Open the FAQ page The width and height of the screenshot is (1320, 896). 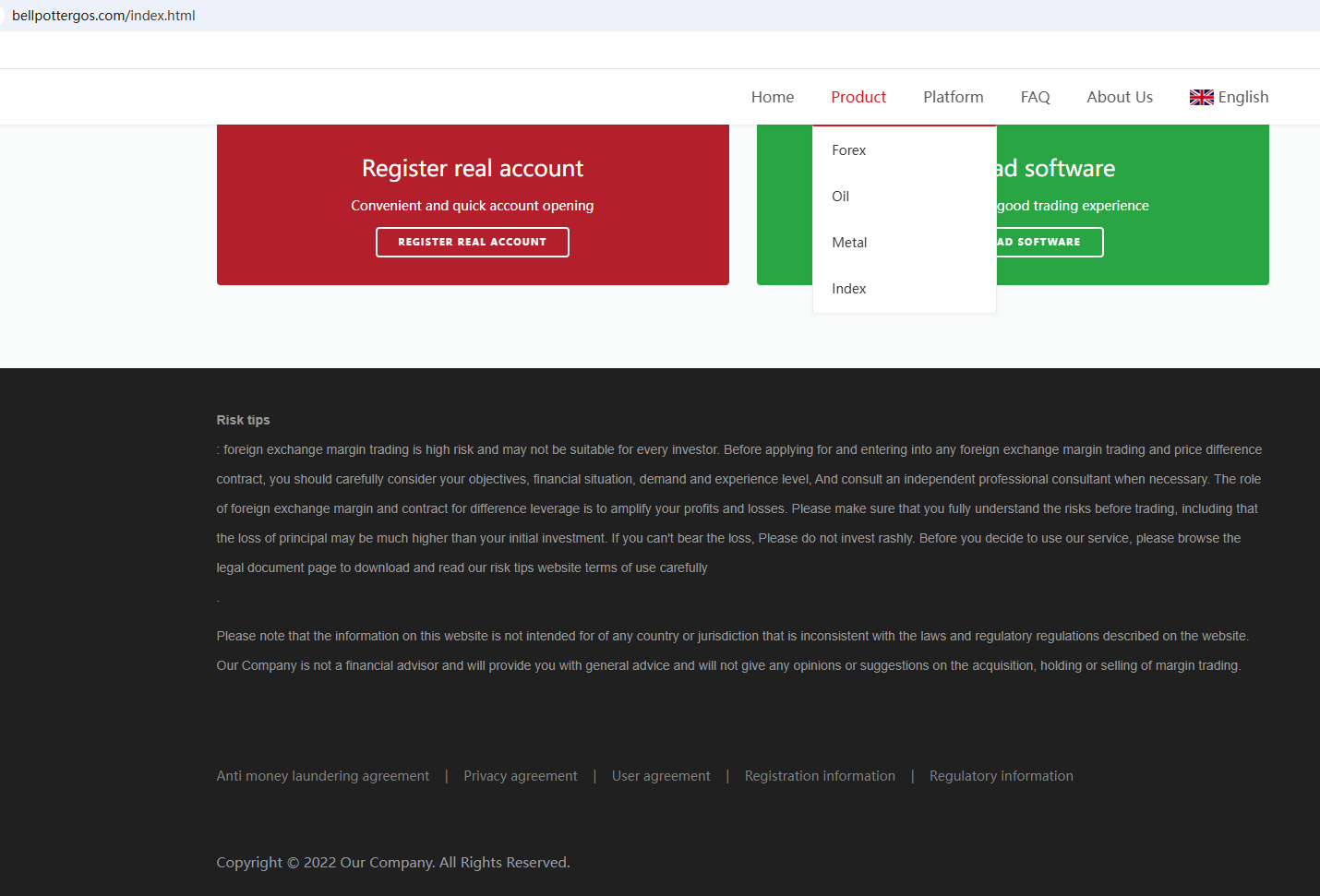click(x=1035, y=98)
